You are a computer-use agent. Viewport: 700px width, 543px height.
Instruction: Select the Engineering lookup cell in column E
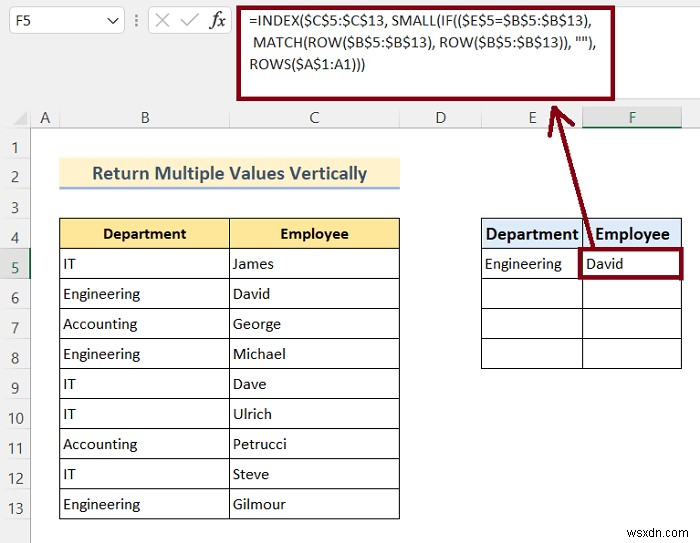point(532,264)
